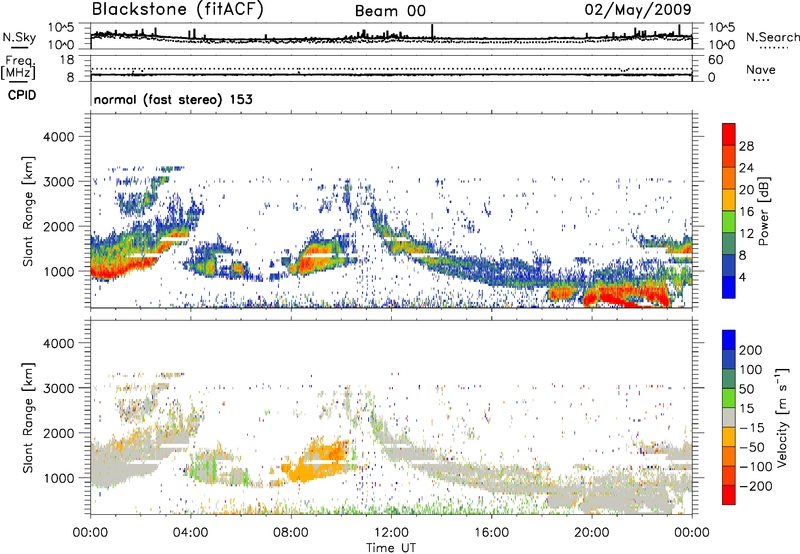800x554 pixels.
Task: Click the 'Nave' legend label
Action: point(761,69)
